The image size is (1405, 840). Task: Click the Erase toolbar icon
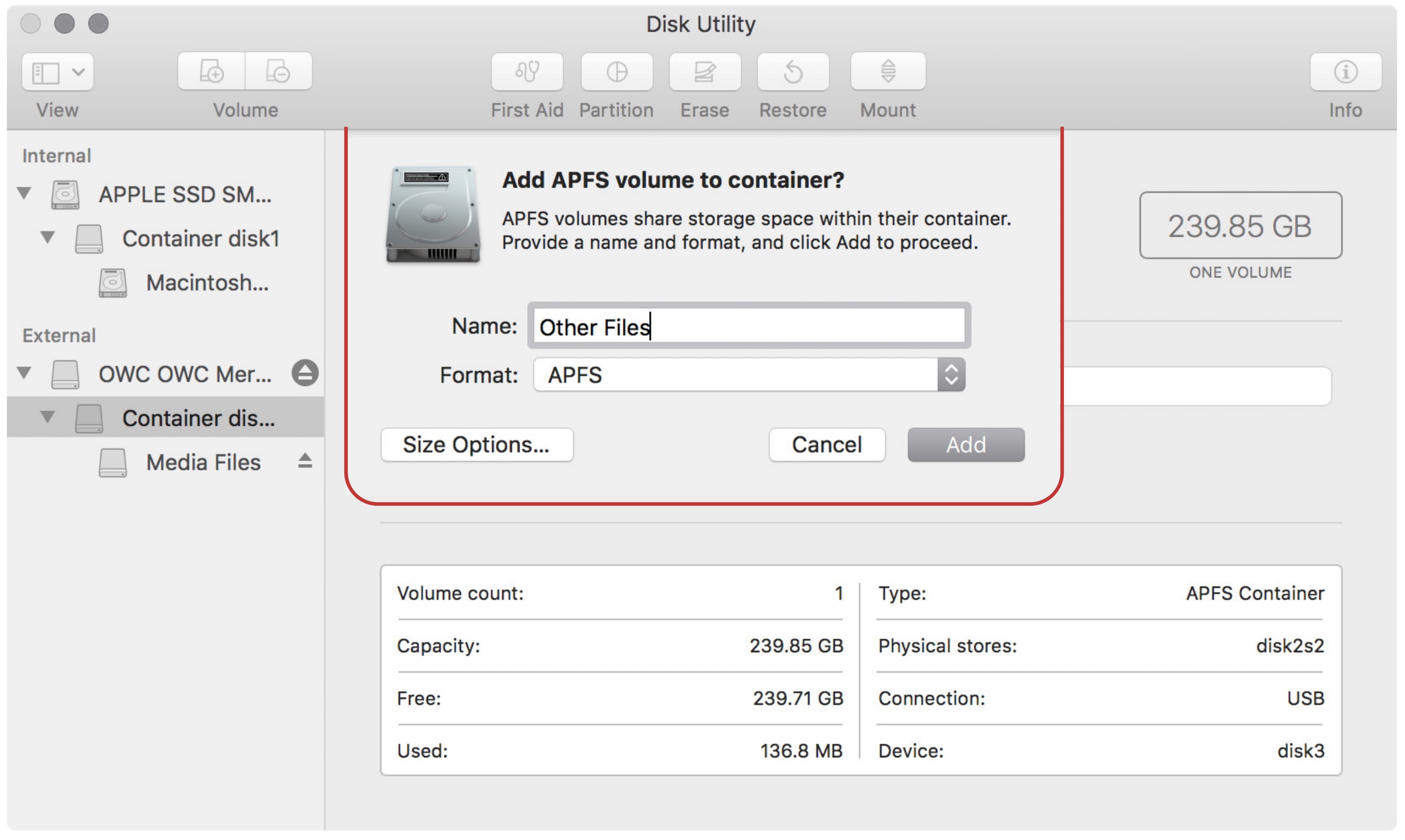click(x=704, y=72)
